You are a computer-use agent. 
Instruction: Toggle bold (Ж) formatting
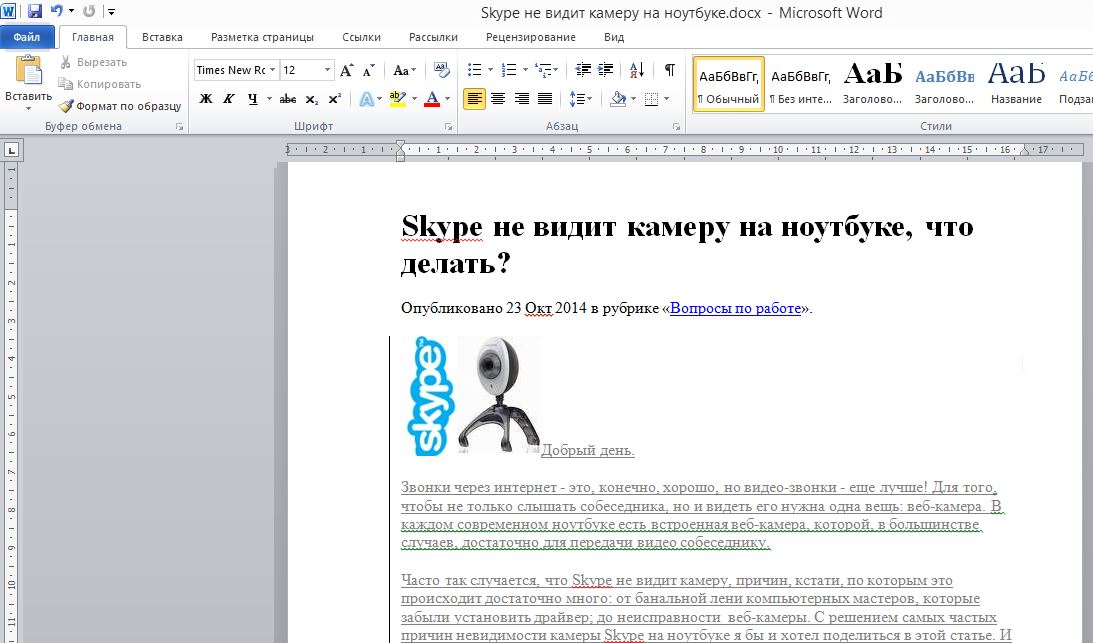click(x=206, y=99)
